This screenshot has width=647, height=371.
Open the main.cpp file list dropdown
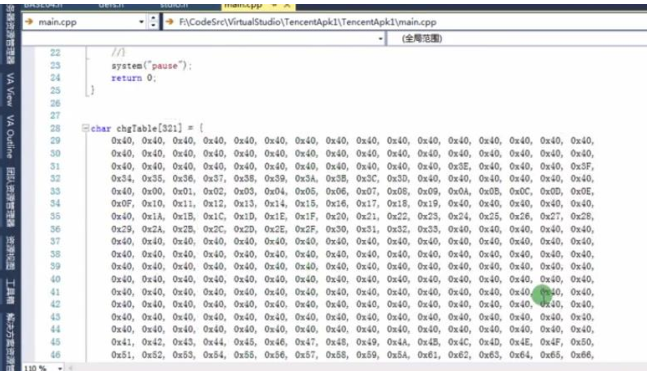[x=141, y=22]
